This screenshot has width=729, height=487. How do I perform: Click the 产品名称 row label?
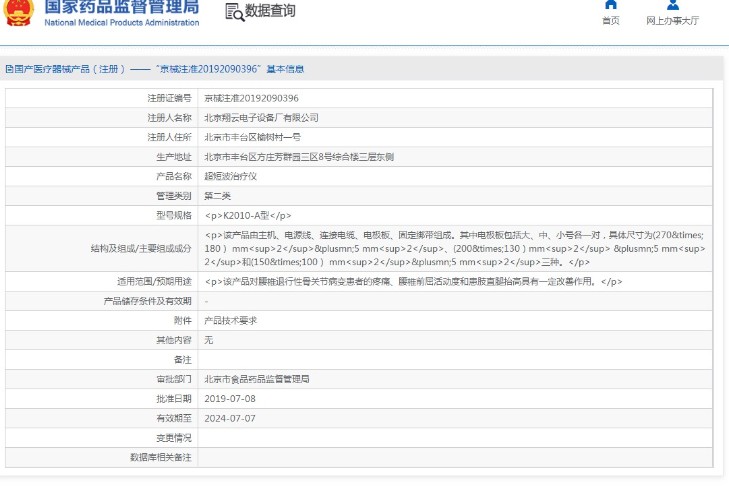[x=174, y=176]
